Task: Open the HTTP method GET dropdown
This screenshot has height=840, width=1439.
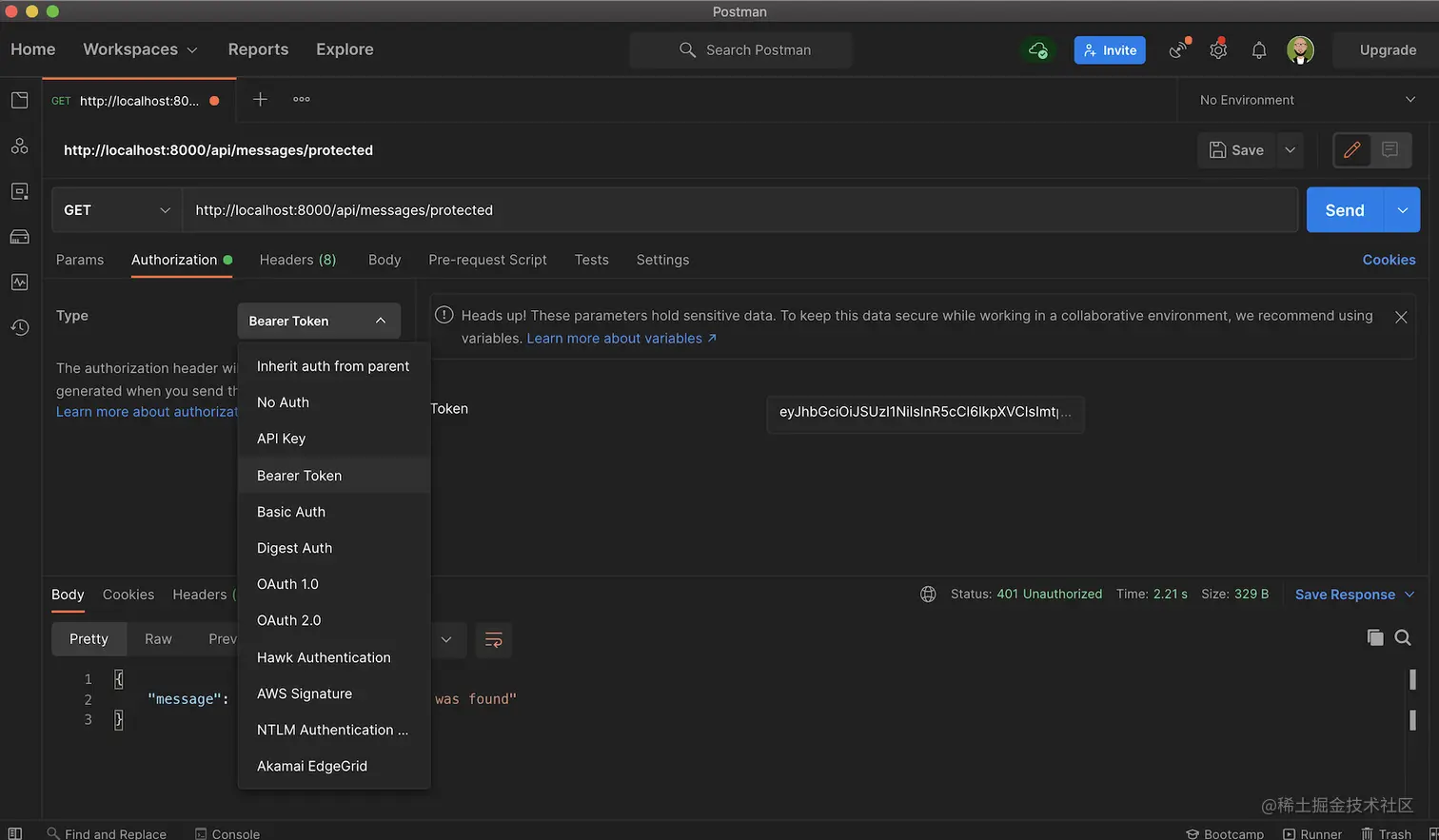Action: (116, 210)
